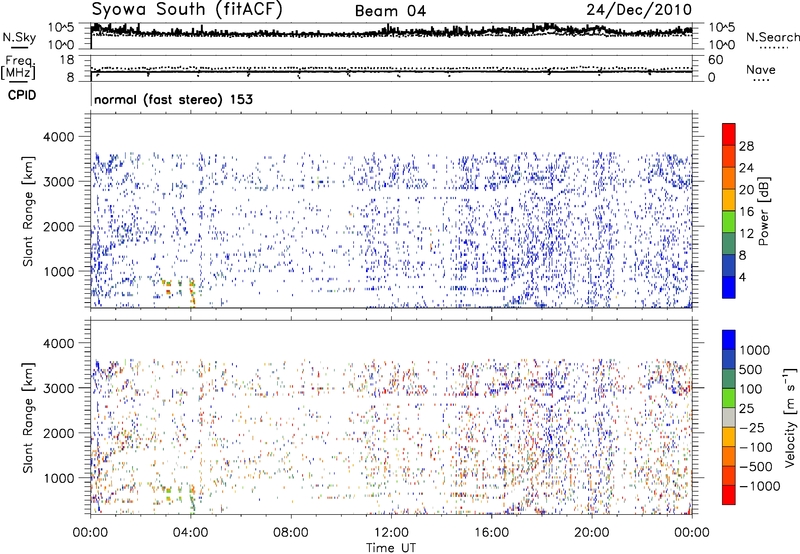Click the gray -25 to 25 velocity swatch
800x554 pixels.
pos(729,417)
